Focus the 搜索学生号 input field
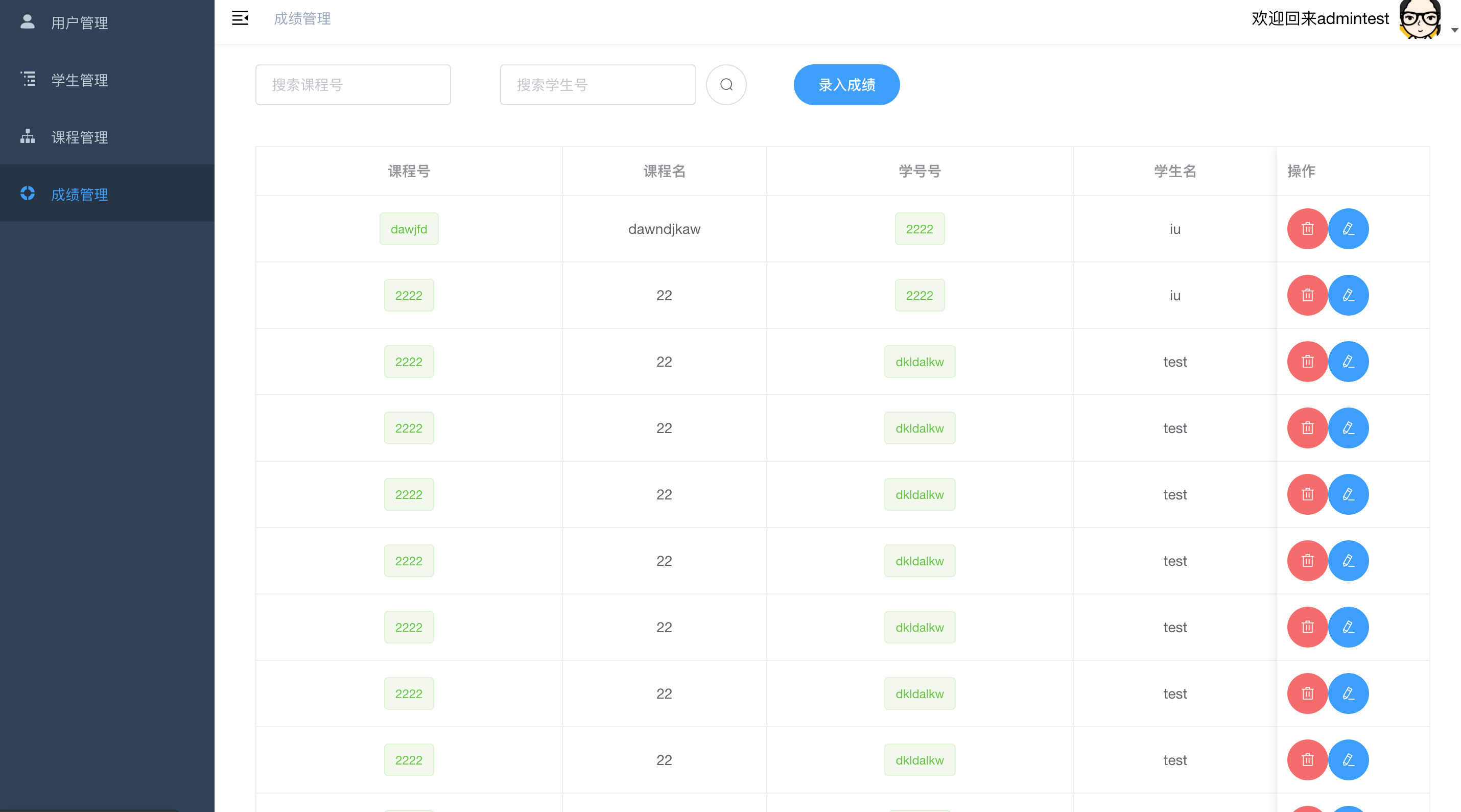This screenshot has height=812, width=1461. coord(597,85)
